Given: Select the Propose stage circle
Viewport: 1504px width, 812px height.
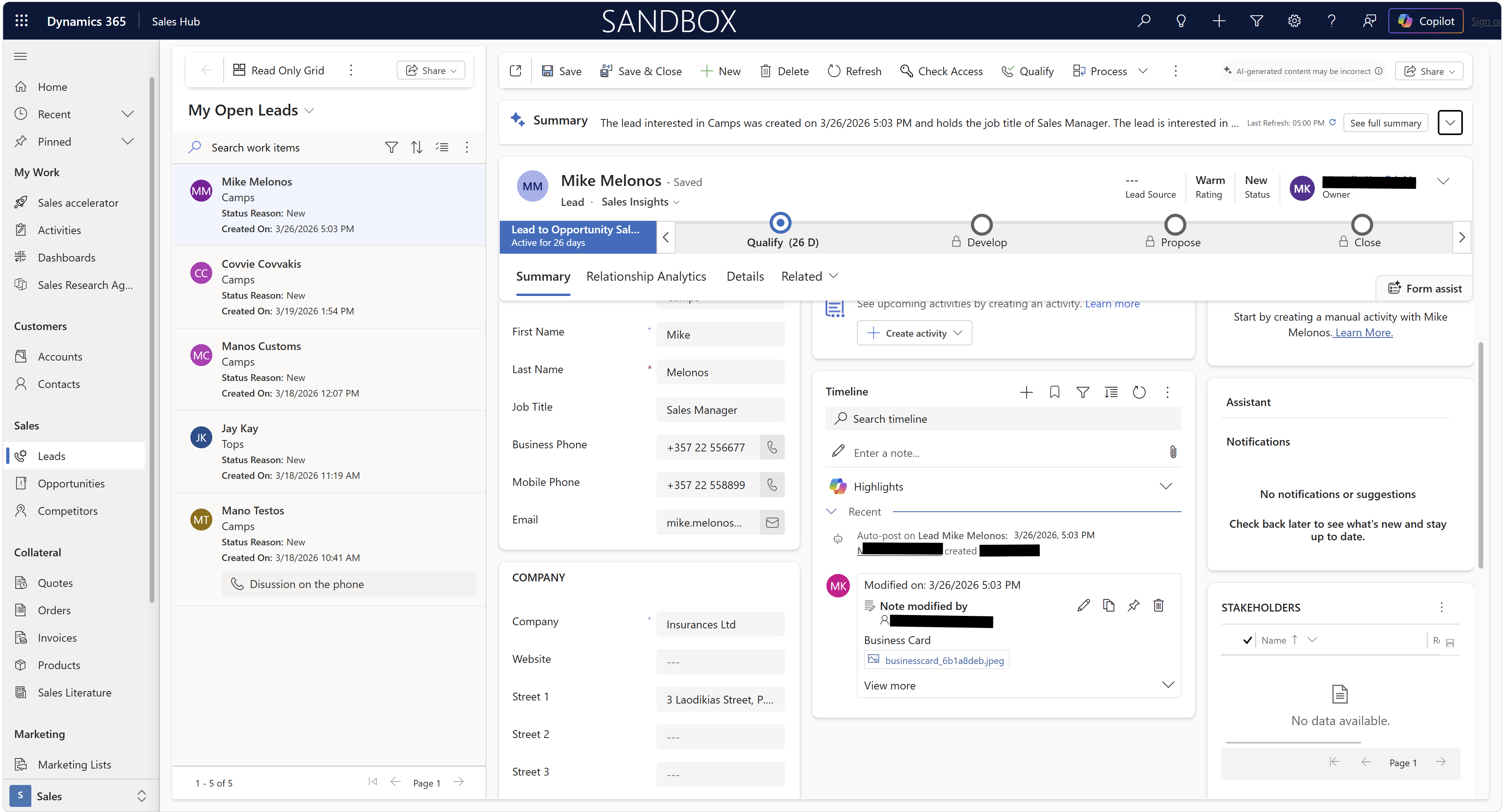Looking at the screenshot, I should pyautogui.click(x=1175, y=225).
